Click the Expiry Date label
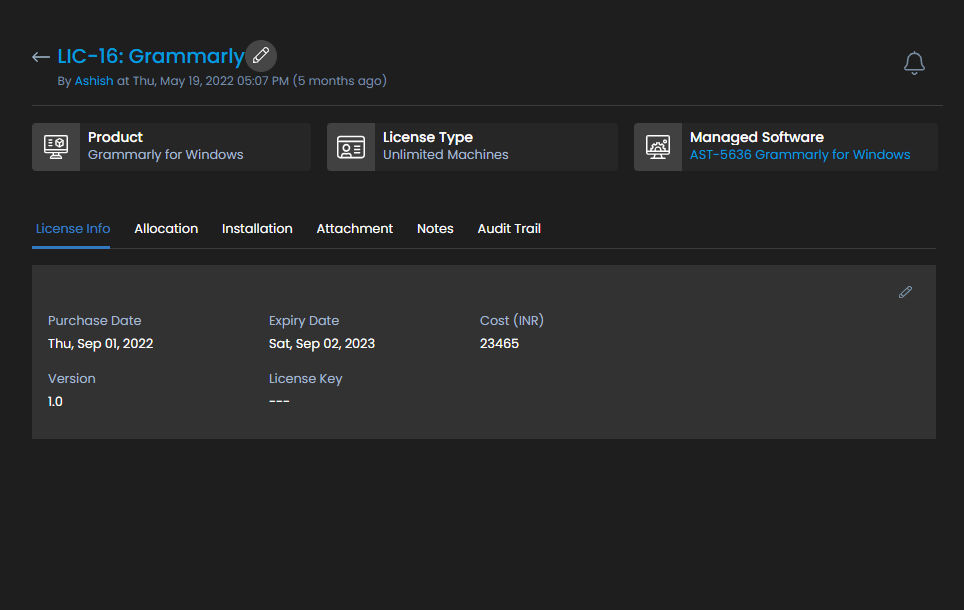964x610 pixels. point(304,320)
